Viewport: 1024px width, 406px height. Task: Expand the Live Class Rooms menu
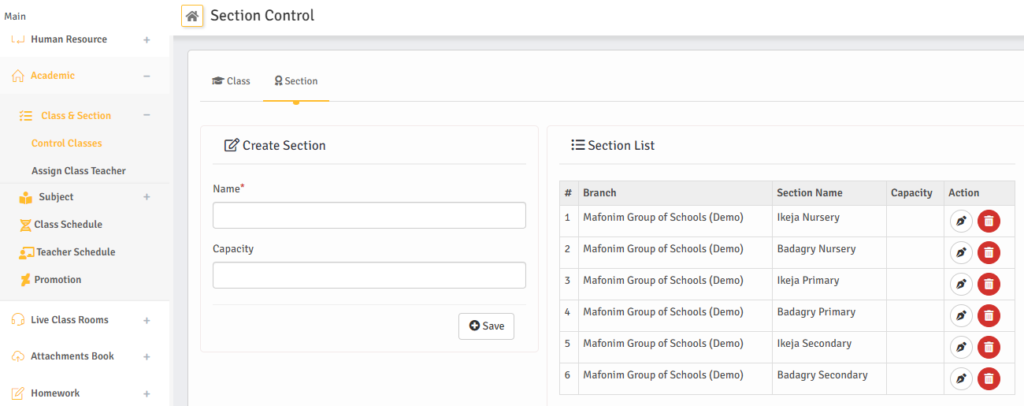(147, 320)
